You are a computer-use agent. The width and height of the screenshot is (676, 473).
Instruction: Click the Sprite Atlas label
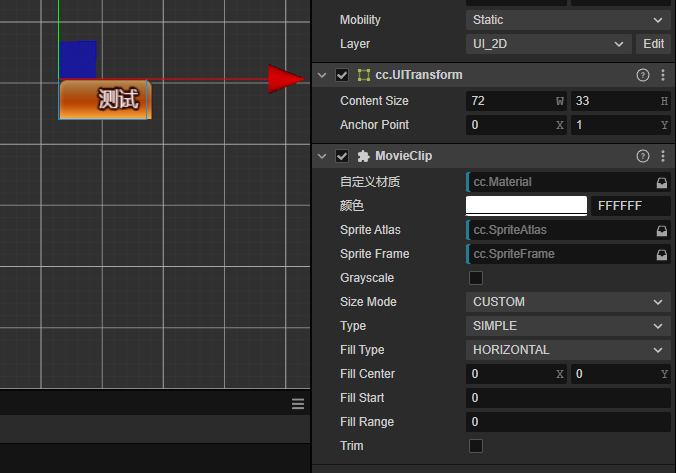pos(370,230)
